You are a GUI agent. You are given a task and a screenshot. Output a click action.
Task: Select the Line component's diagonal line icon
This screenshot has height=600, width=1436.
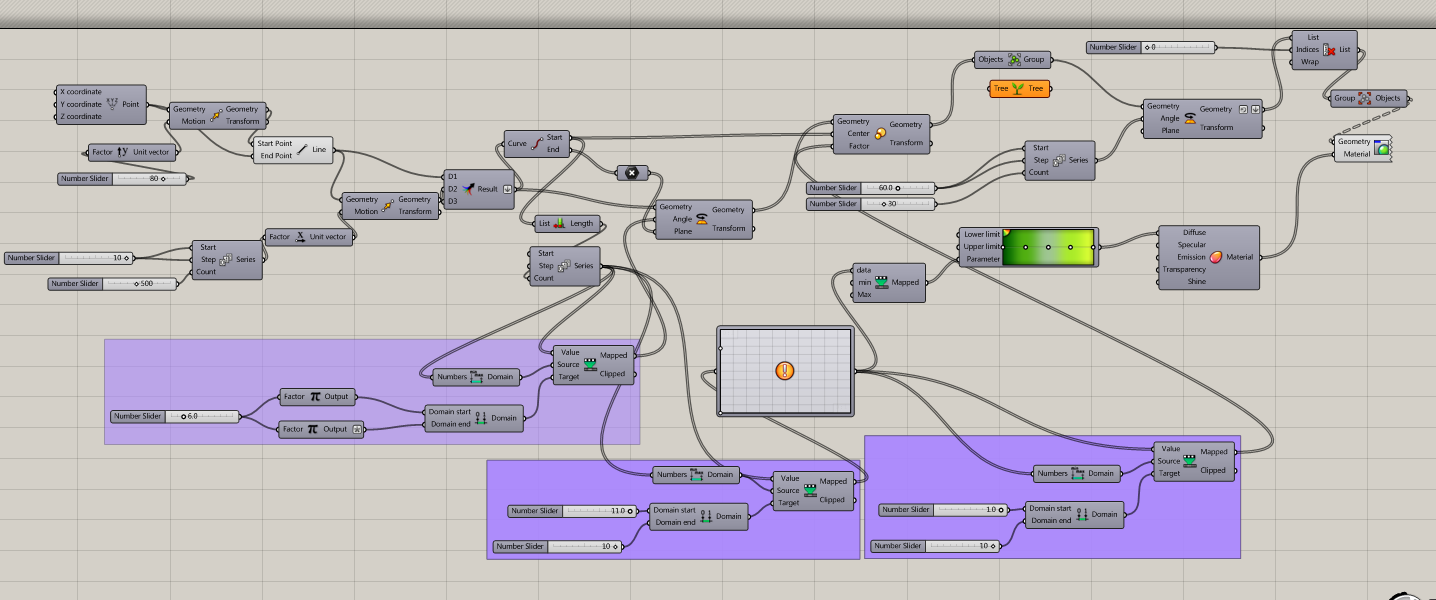tap(302, 149)
